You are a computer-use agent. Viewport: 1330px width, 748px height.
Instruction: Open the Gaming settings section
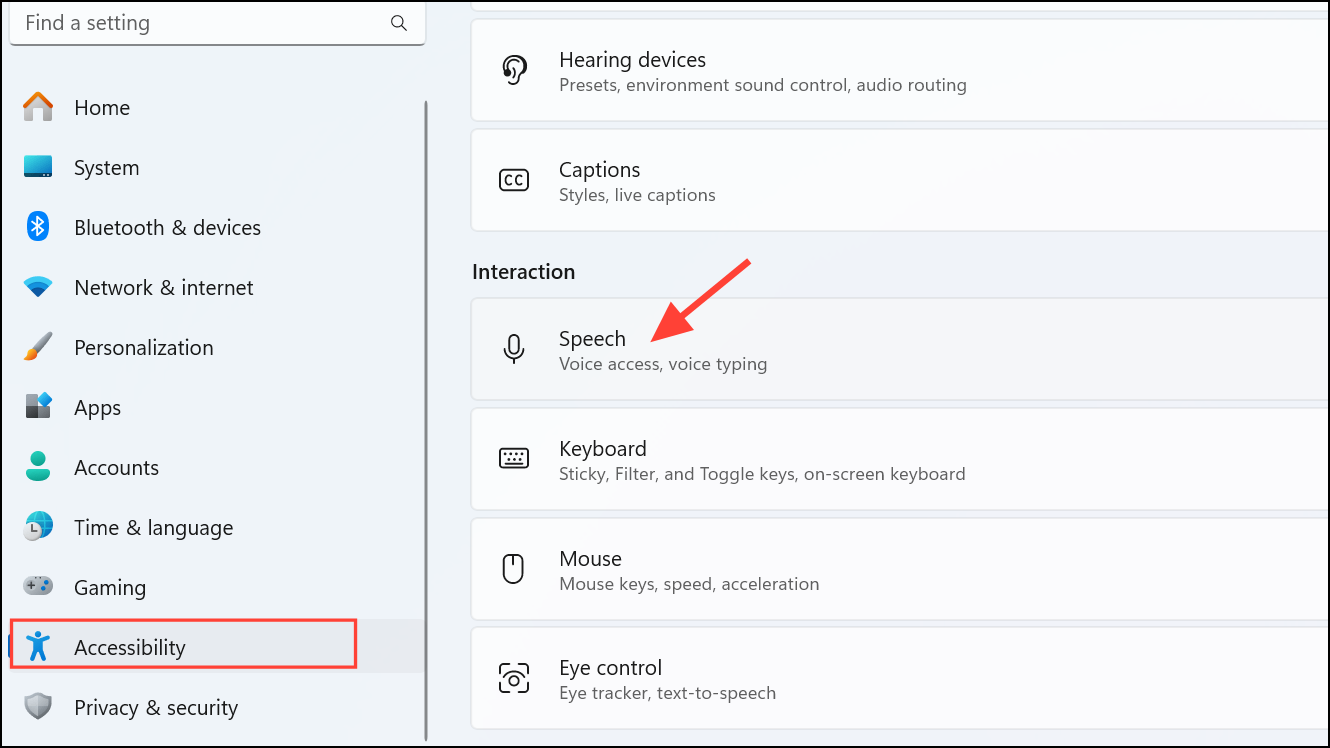pyautogui.click(x=110, y=588)
